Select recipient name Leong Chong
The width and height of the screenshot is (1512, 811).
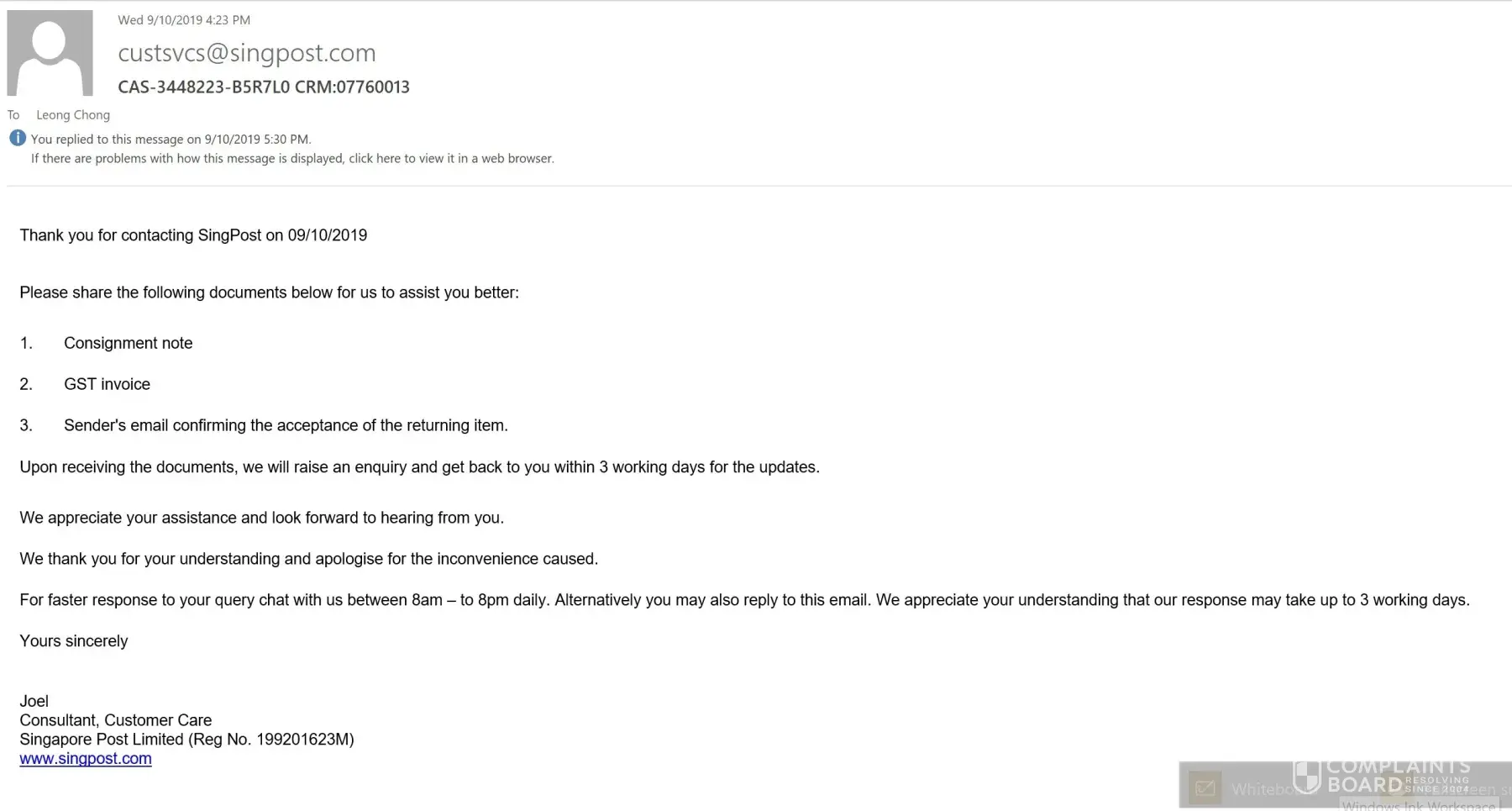coord(73,115)
